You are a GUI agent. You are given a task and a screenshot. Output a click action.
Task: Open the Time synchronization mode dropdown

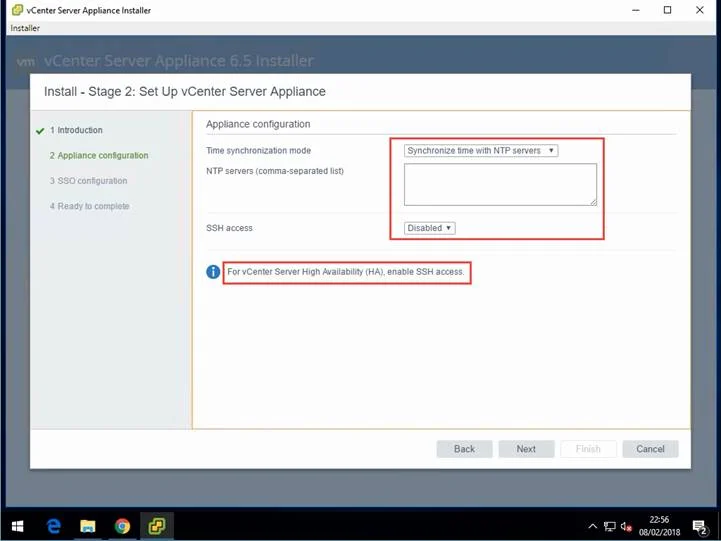tap(481, 151)
